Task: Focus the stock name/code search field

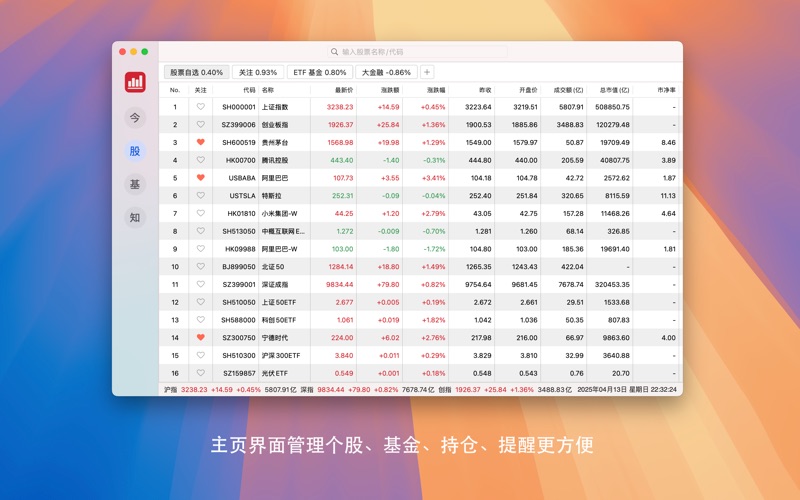Action: point(417,52)
